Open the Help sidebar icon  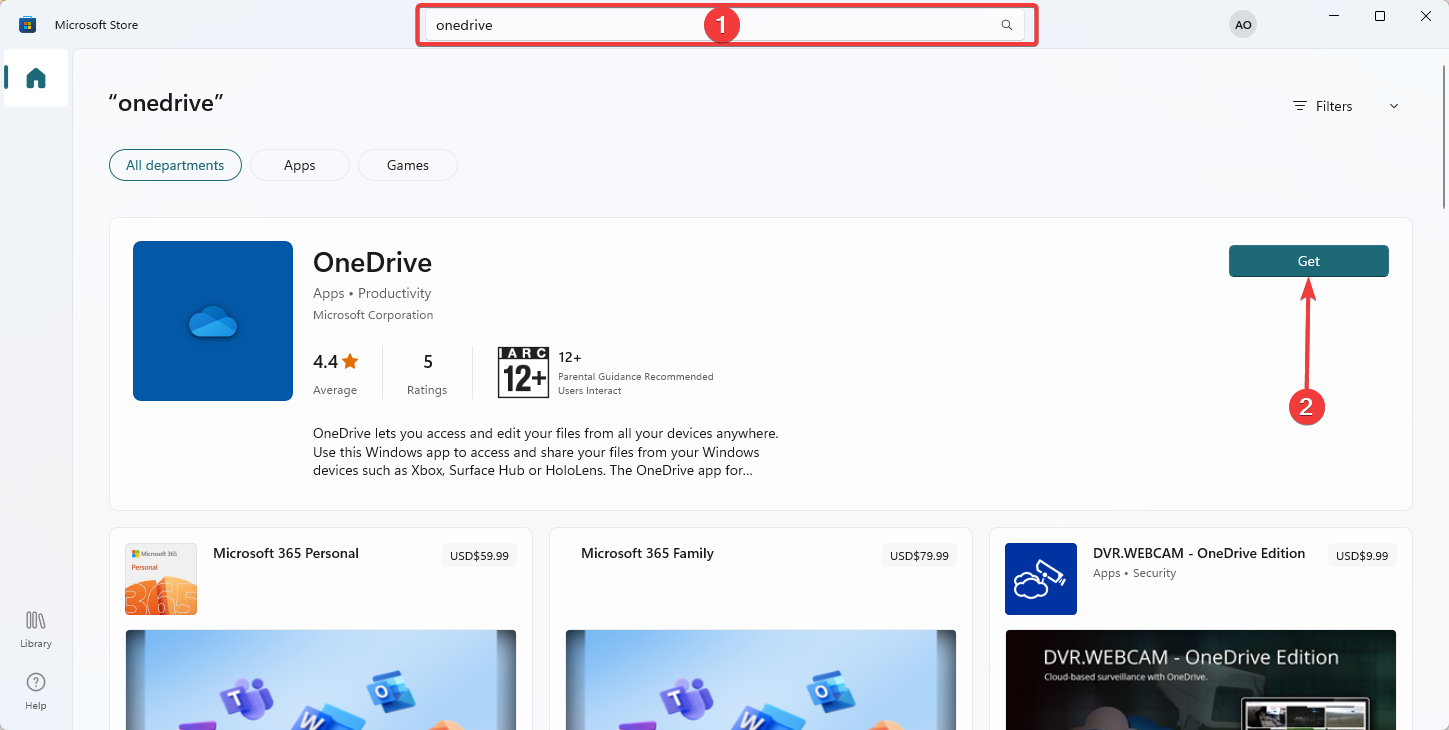tap(36, 691)
